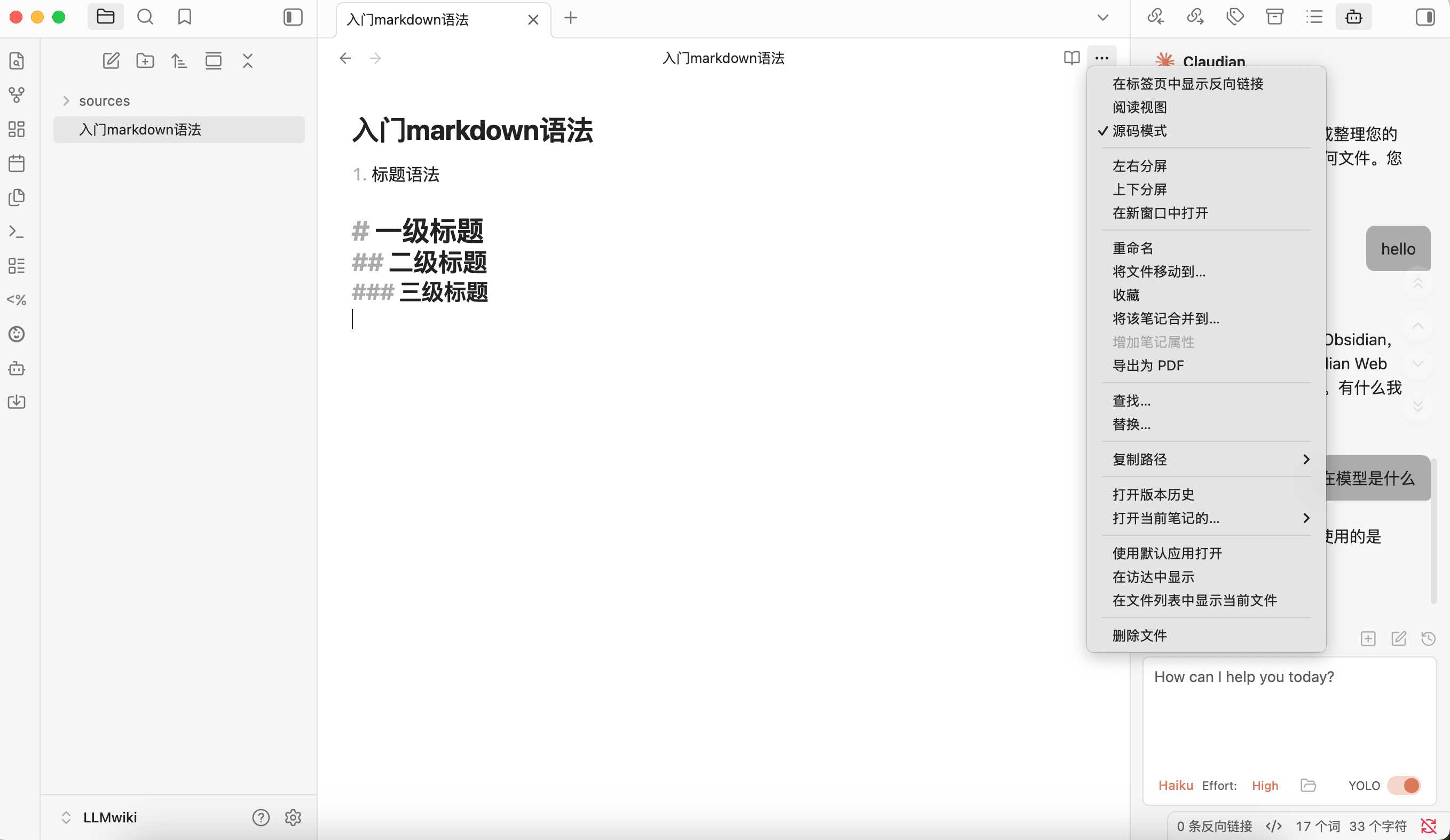Open the graph view from the sidebar

pyautogui.click(x=17, y=94)
